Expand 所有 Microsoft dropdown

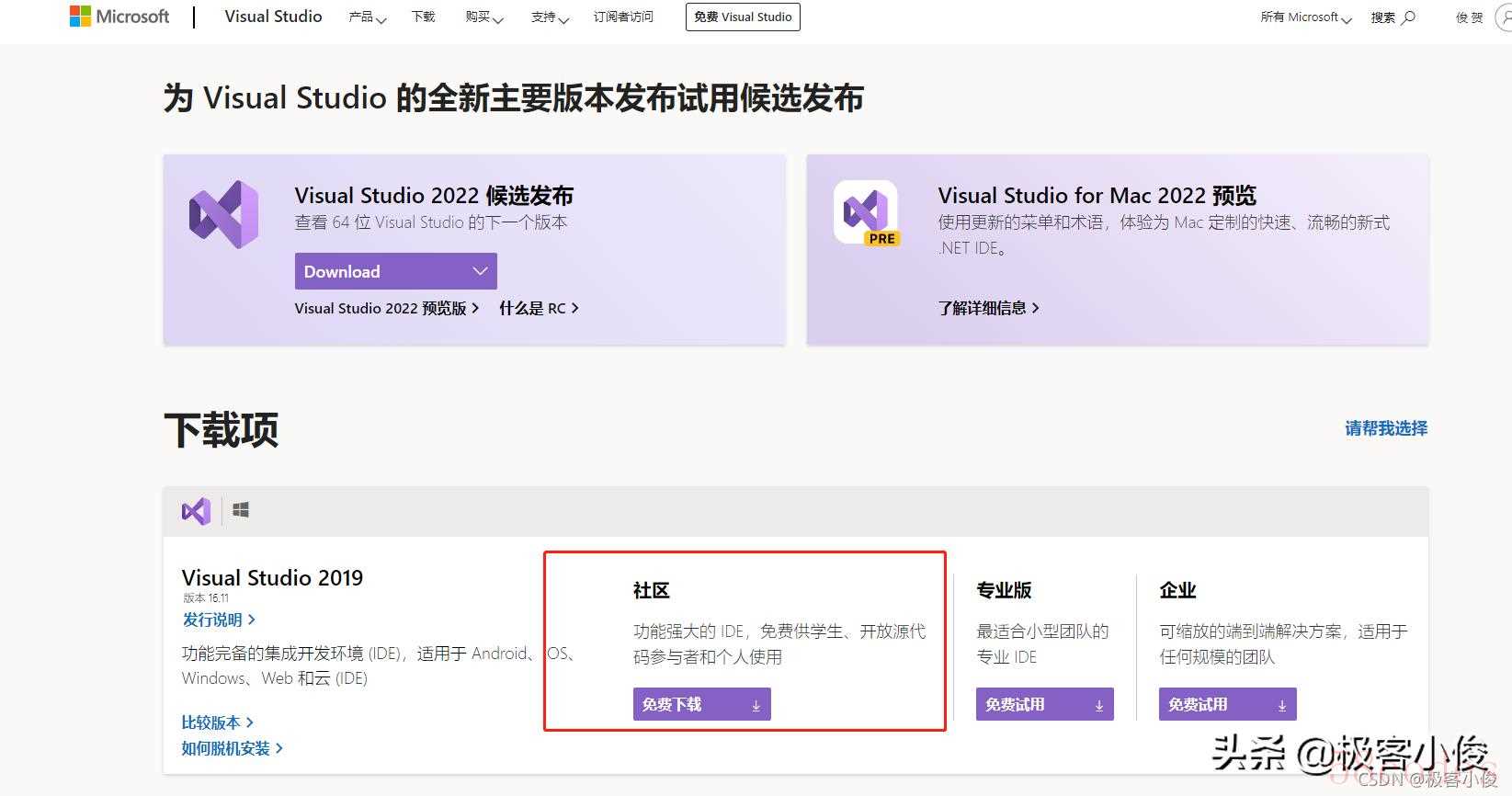[1305, 17]
